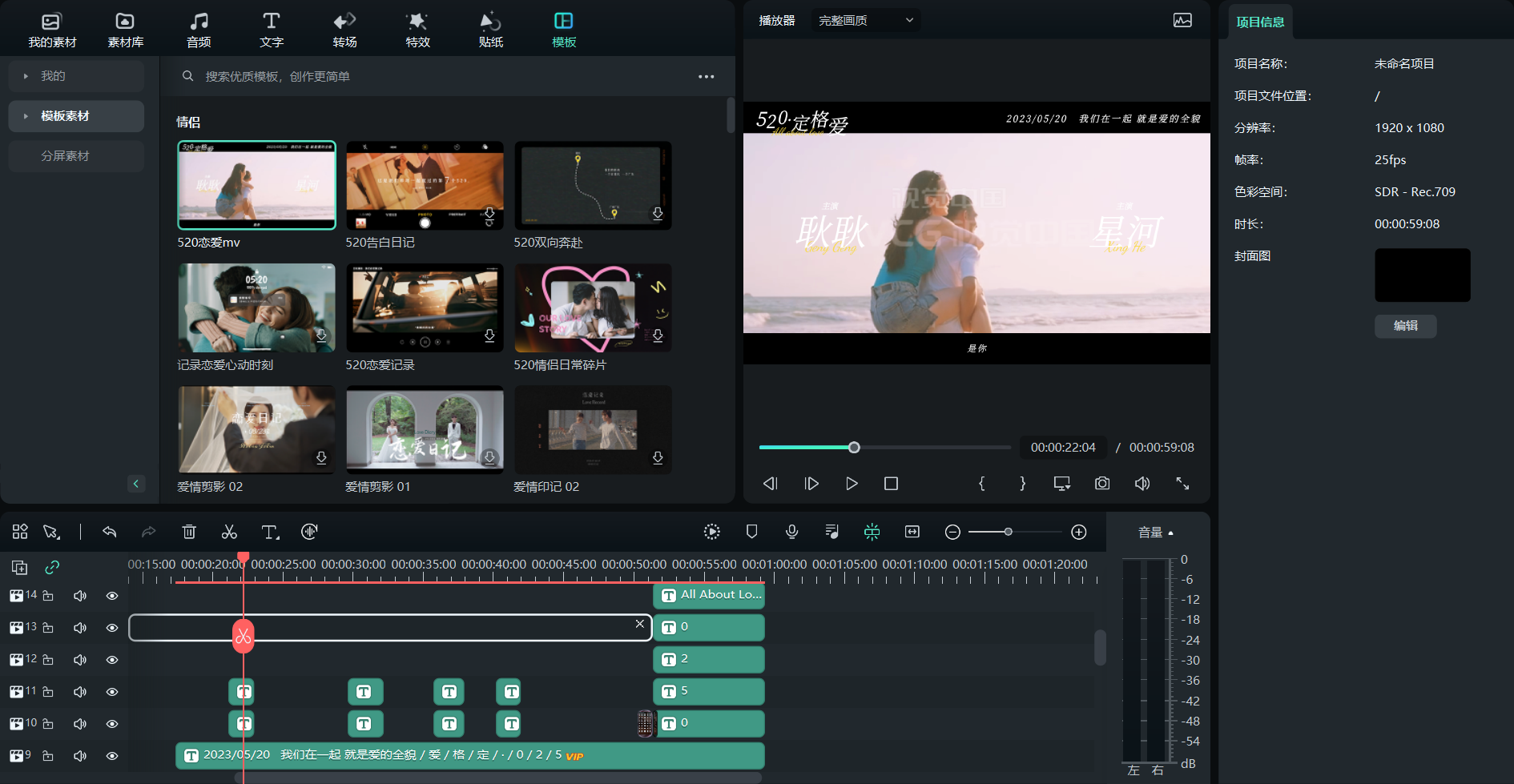
Task: Open the 完整画质 quality dropdown
Action: point(865,21)
